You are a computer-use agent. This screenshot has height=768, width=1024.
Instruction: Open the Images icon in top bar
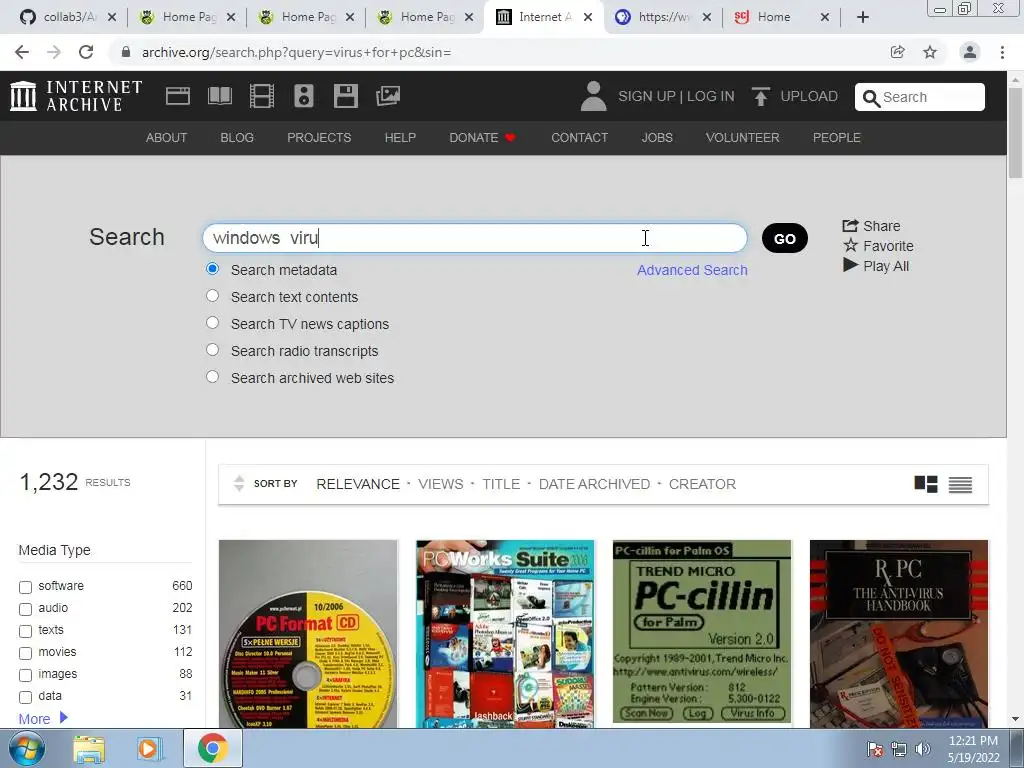[388, 96]
